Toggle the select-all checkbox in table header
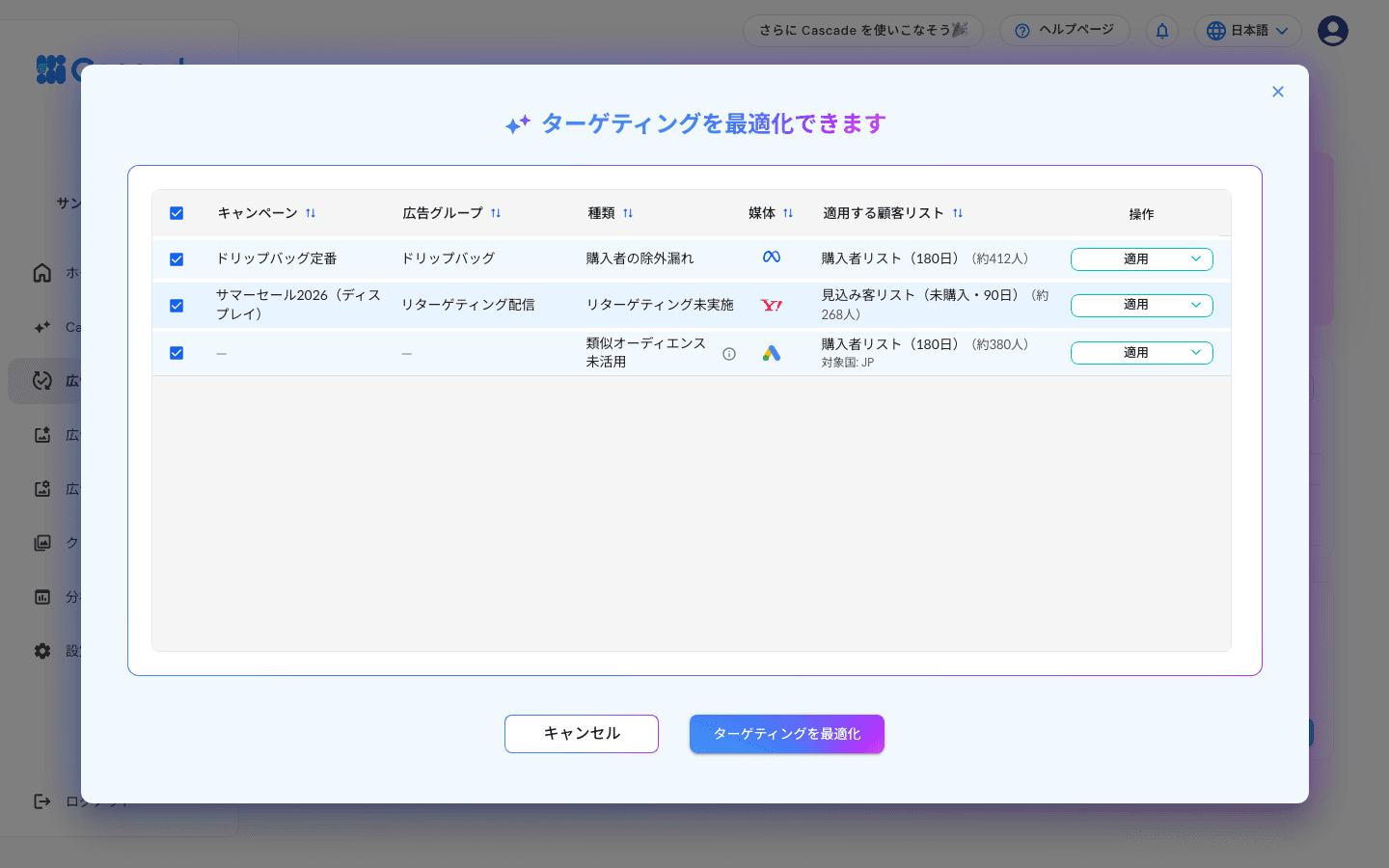The width and height of the screenshot is (1389, 868). click(x=177, y=213)
